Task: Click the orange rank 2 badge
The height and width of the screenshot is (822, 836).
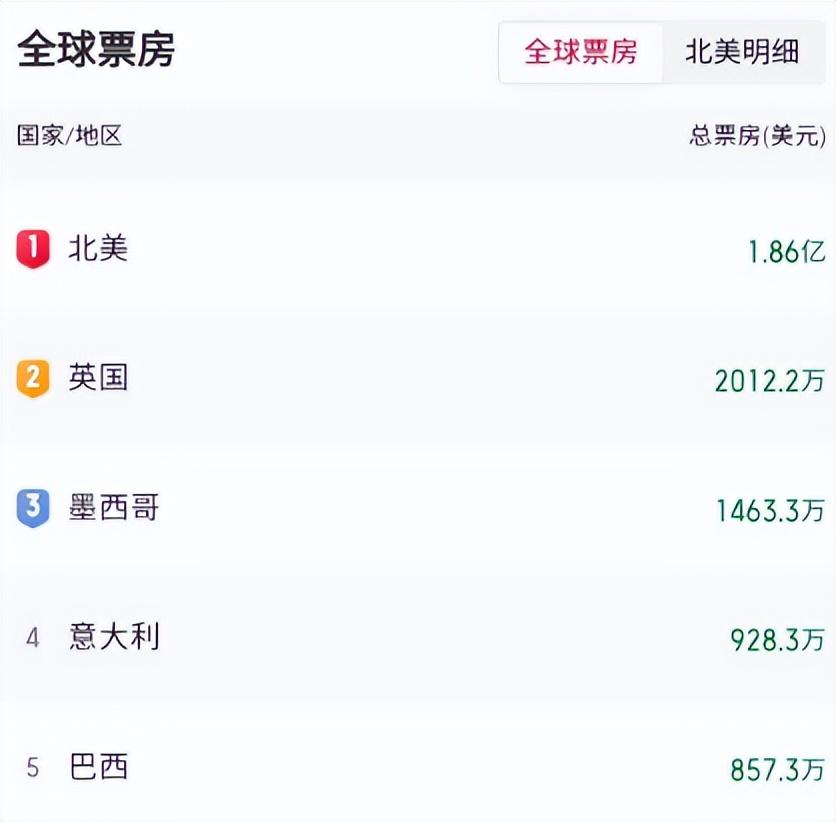Action: tap(33, 378)
